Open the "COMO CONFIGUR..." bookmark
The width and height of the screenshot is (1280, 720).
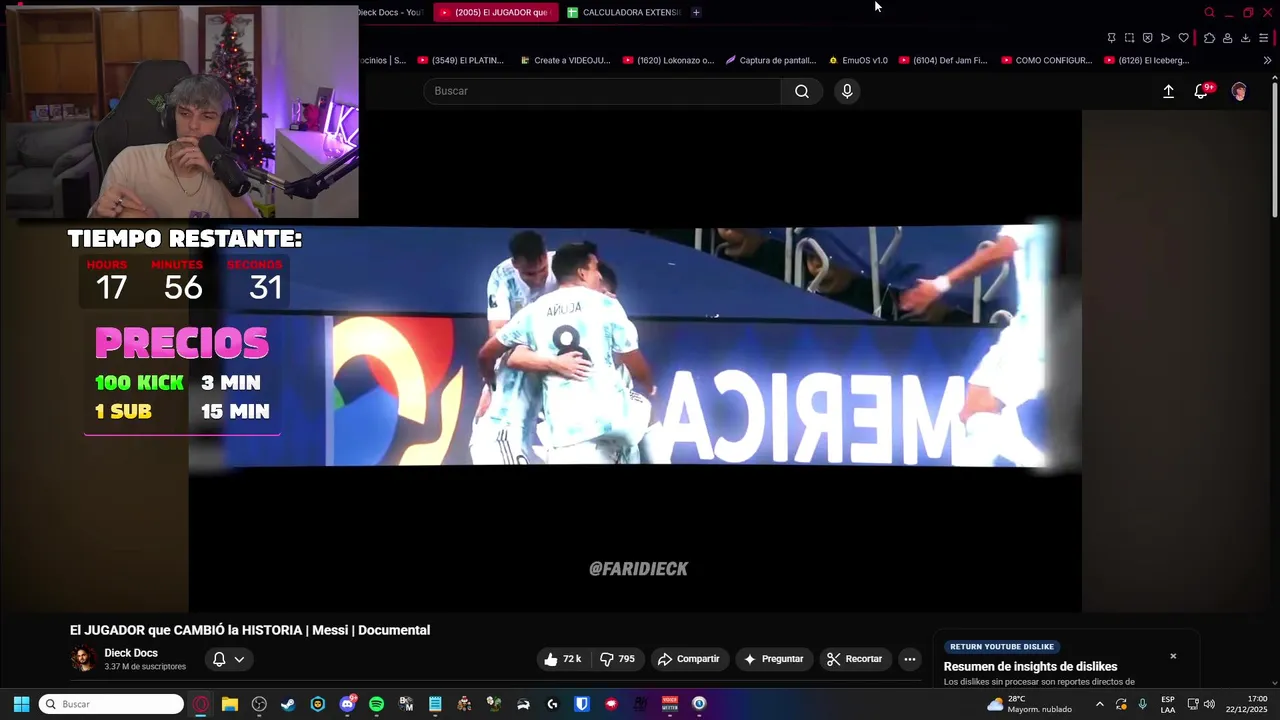coord(1046,60)
